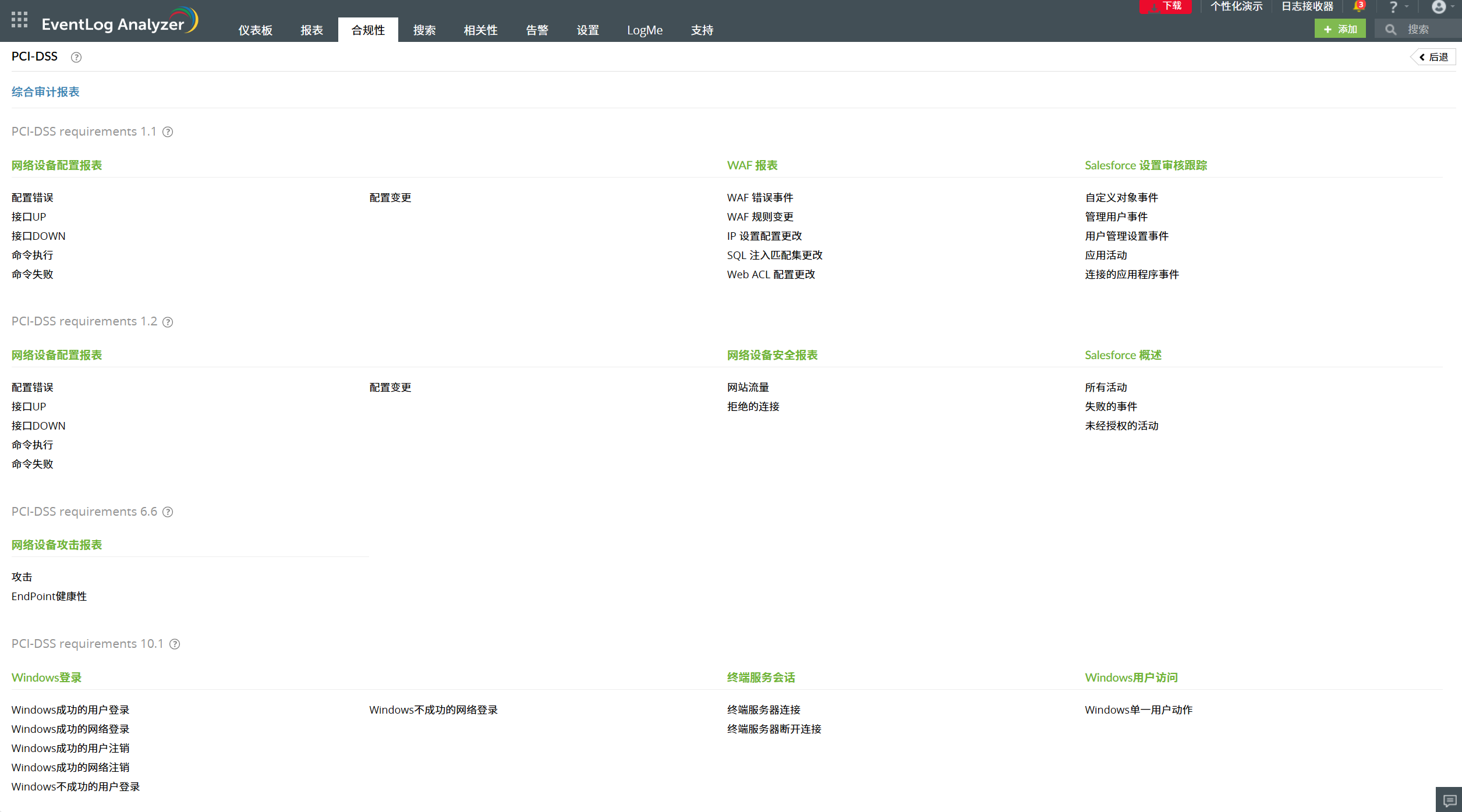Click help icon beside requirements 6.6
Screen dimensions: 1462x812
click(168, 512)
